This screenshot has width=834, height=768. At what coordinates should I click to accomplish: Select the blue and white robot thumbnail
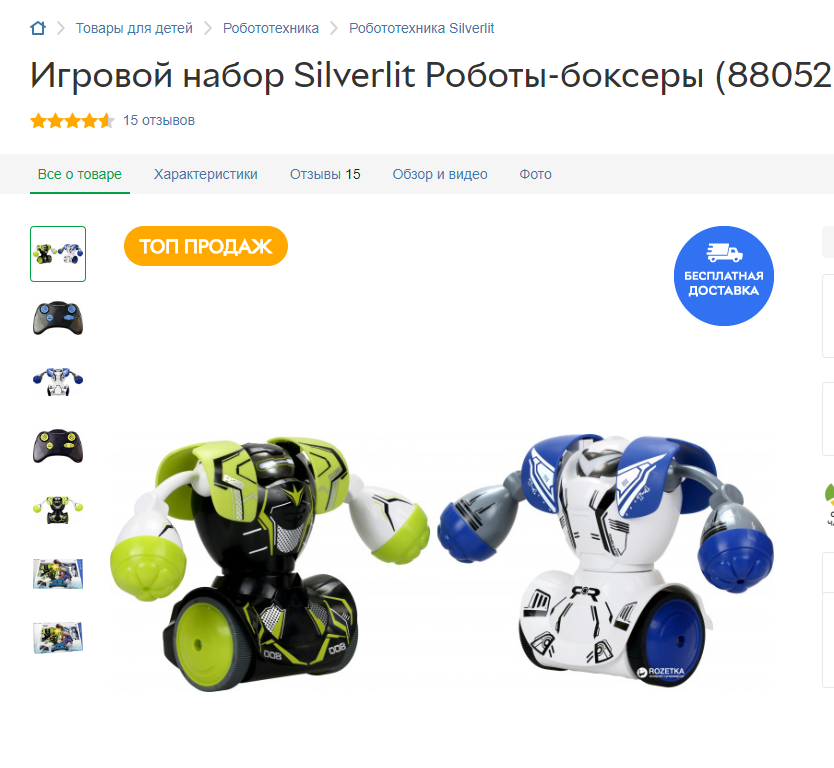coord(58,381)
